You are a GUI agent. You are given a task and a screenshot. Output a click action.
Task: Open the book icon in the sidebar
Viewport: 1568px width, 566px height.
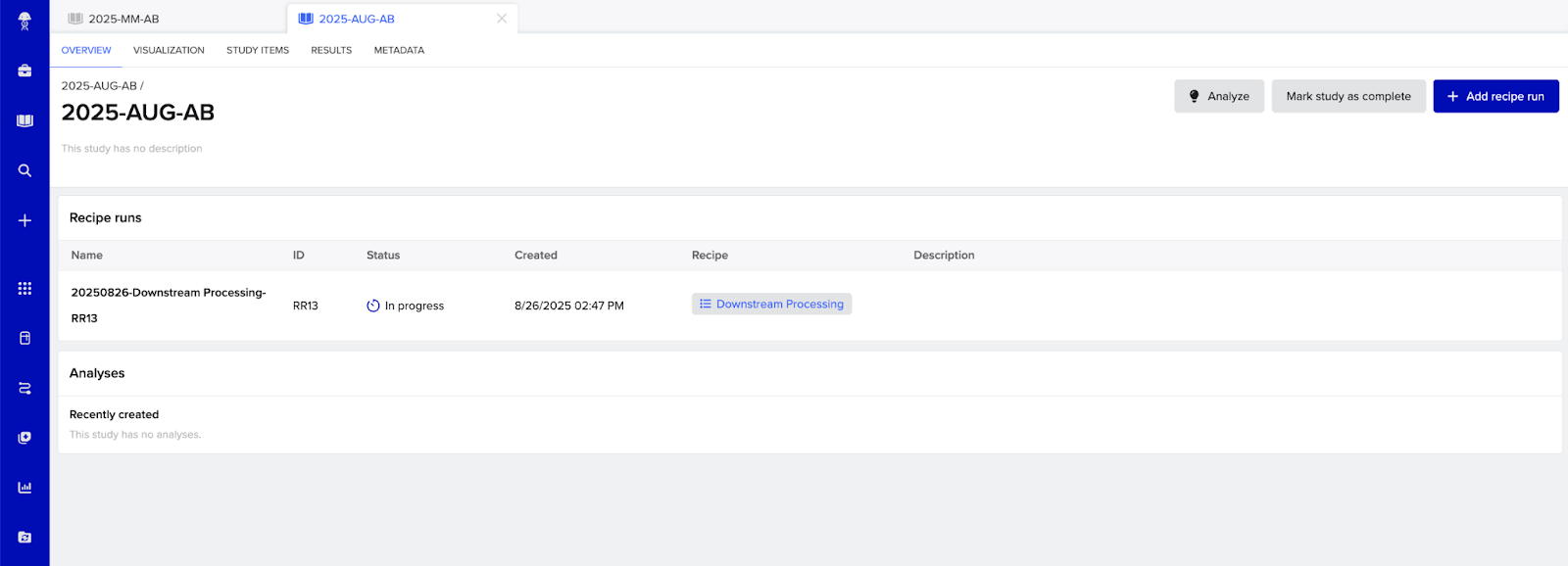click(x=24, y=120)
